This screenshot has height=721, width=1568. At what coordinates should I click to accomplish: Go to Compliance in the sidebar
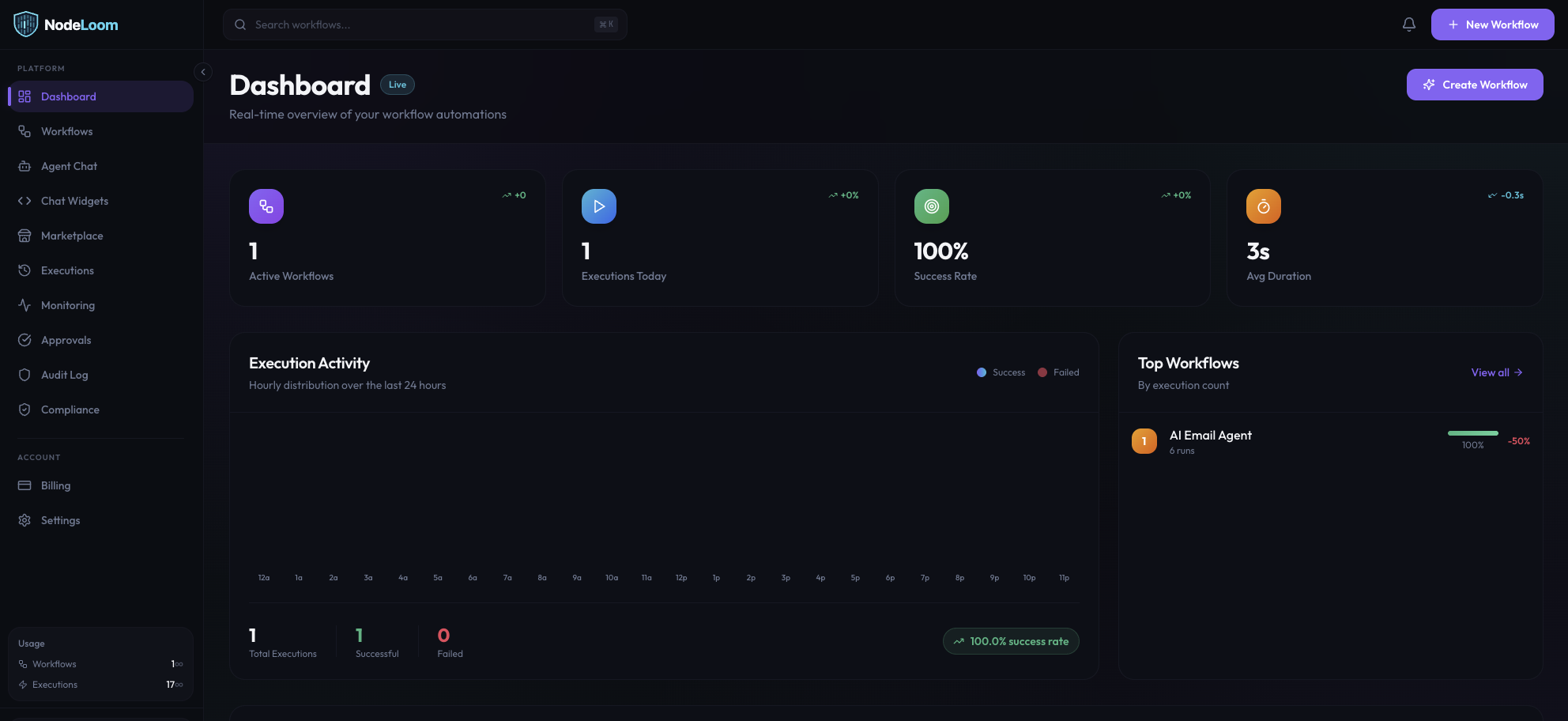click(x=100, y=410)
